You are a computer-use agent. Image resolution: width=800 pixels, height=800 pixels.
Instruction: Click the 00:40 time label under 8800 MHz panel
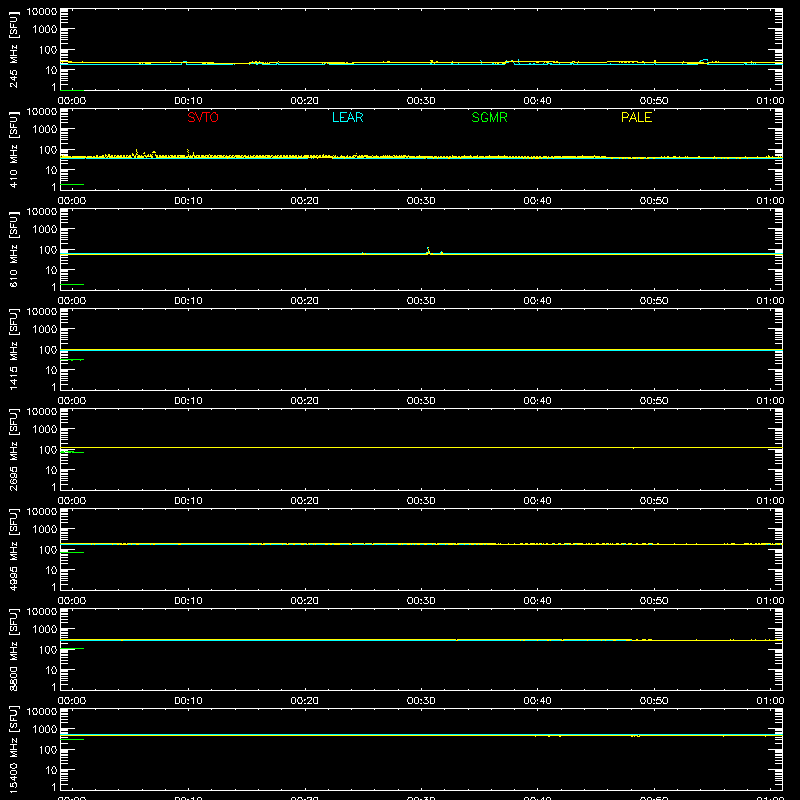click(x=537, y=701)
